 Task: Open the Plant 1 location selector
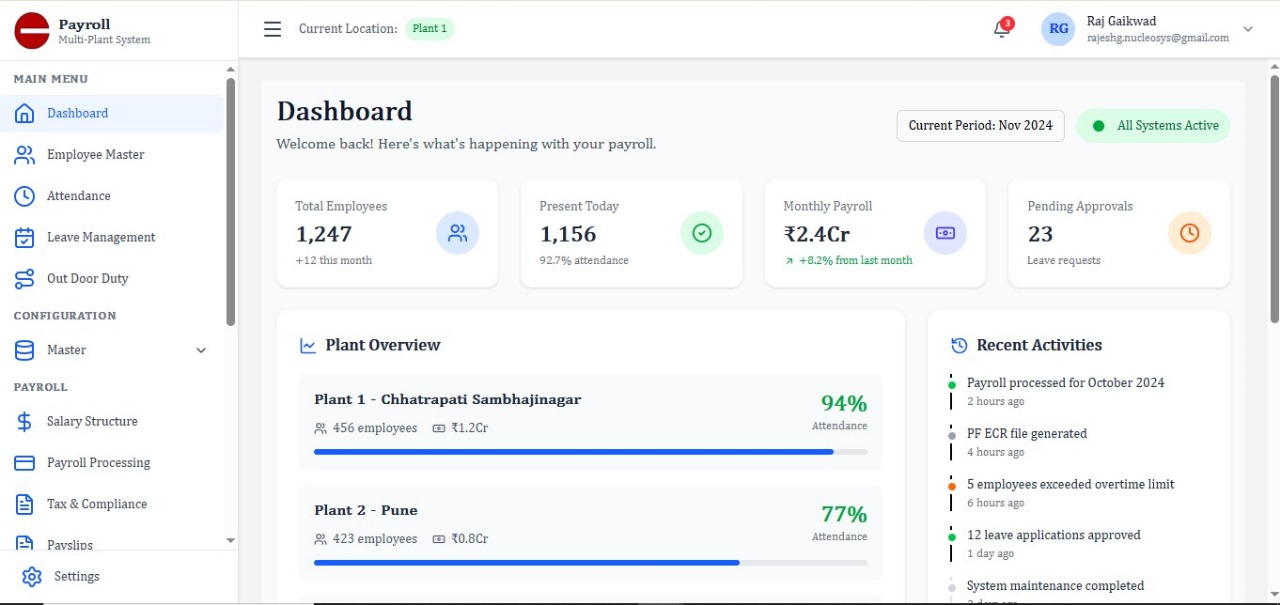point(430,29)
